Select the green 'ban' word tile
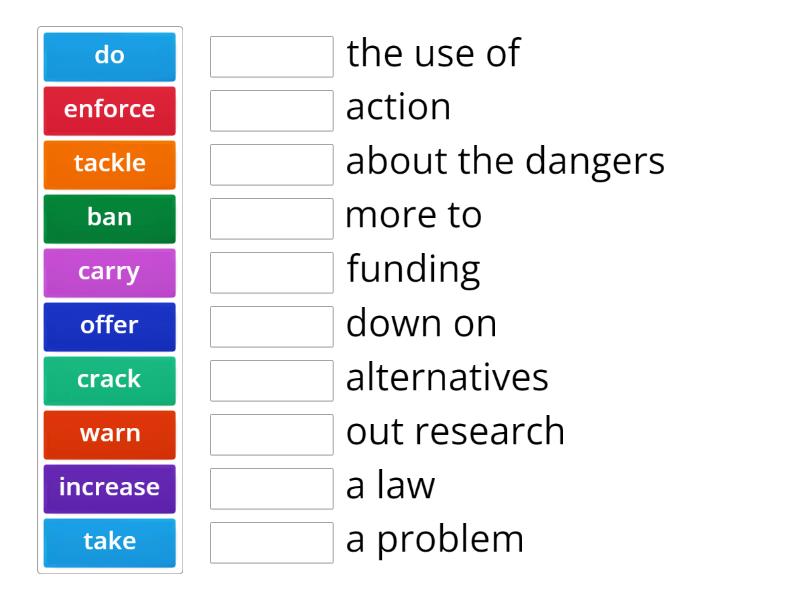Screen dimensions: 800x600 [x=109, y=218]
